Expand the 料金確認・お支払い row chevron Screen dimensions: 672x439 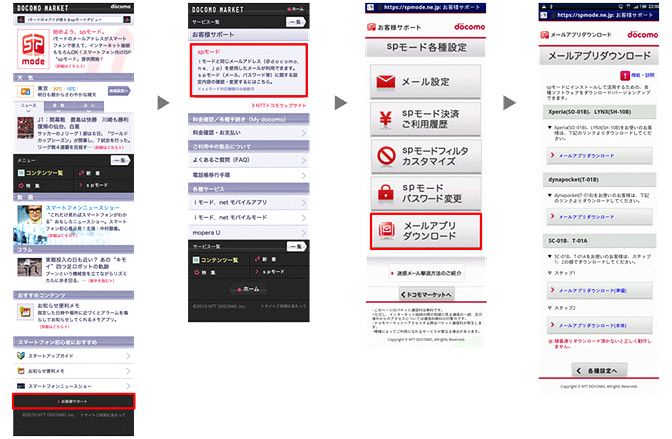(303, 133)
